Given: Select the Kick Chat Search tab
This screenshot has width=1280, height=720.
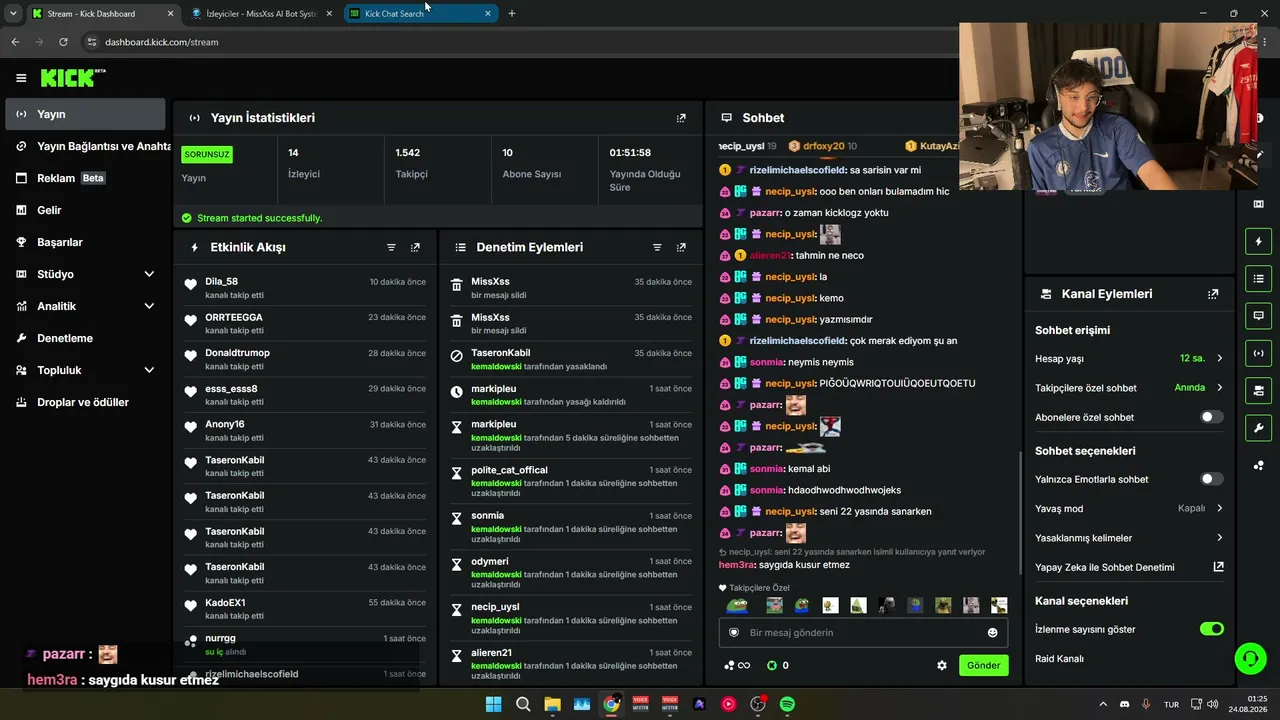Looking at the screenshot, I should click(421, 13).
